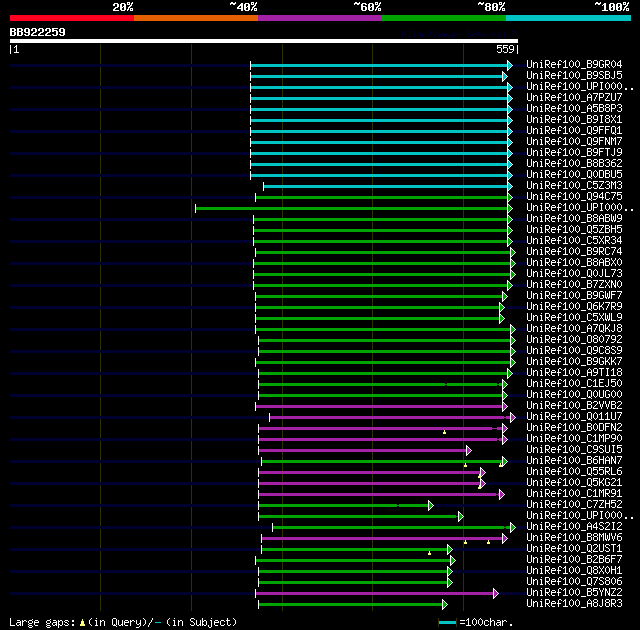Select the UniRef100_Q9FNM7 hit name

tap(574, 142)
